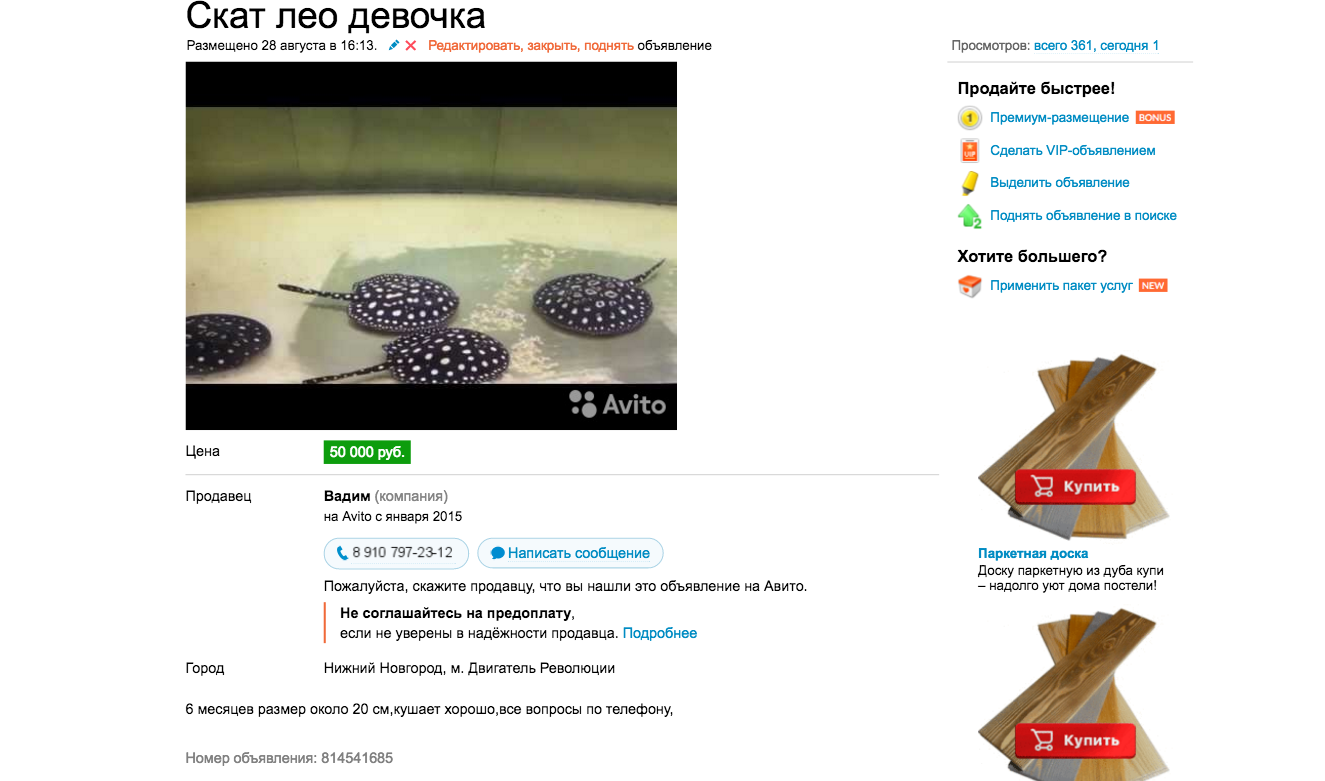Viewport: 1325px width, 781px height.
Task: Click the views link всего 361, сегодня 1
Action: coord(1096,46)
